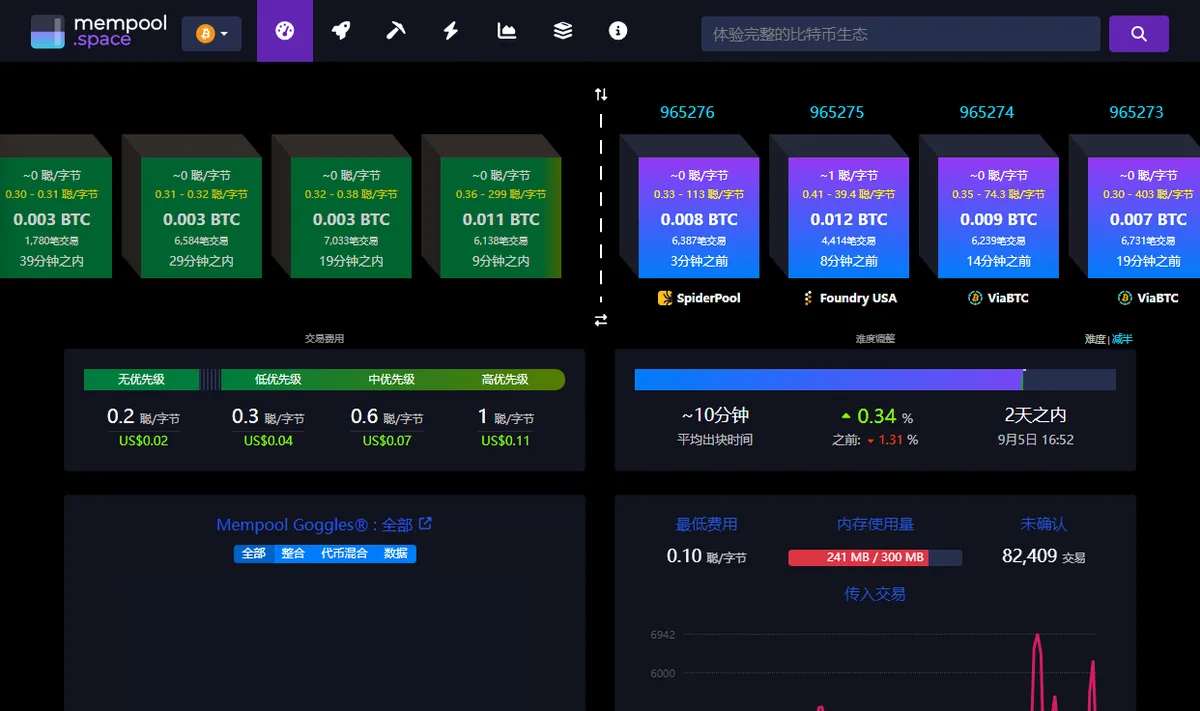Click the 241 MB / 300 MB memory bar
This screenshot has width=1200, height=711.
(875, 558)
